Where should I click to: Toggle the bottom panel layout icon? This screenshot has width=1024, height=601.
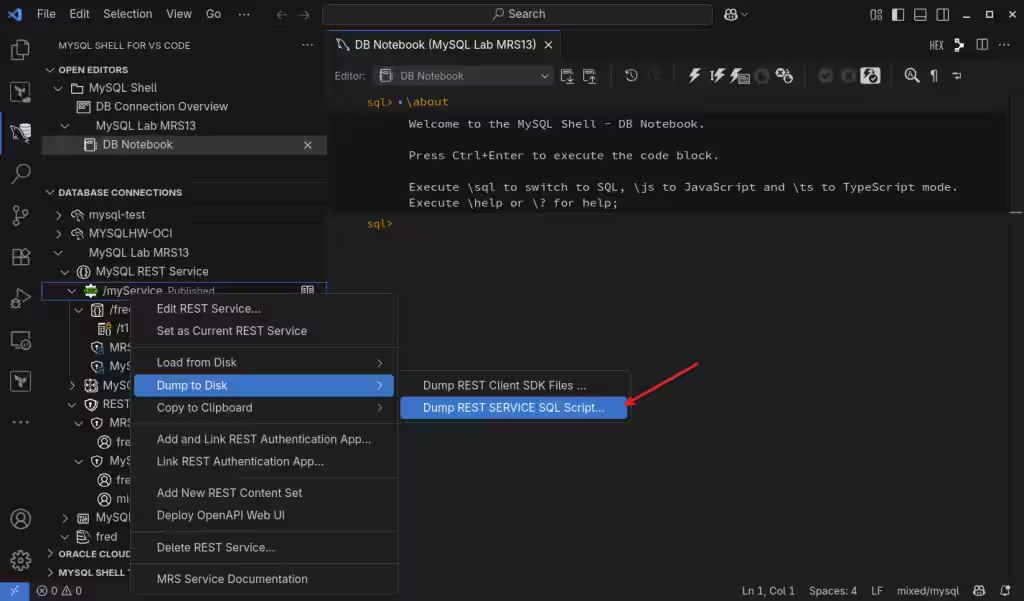click(920, 14)
